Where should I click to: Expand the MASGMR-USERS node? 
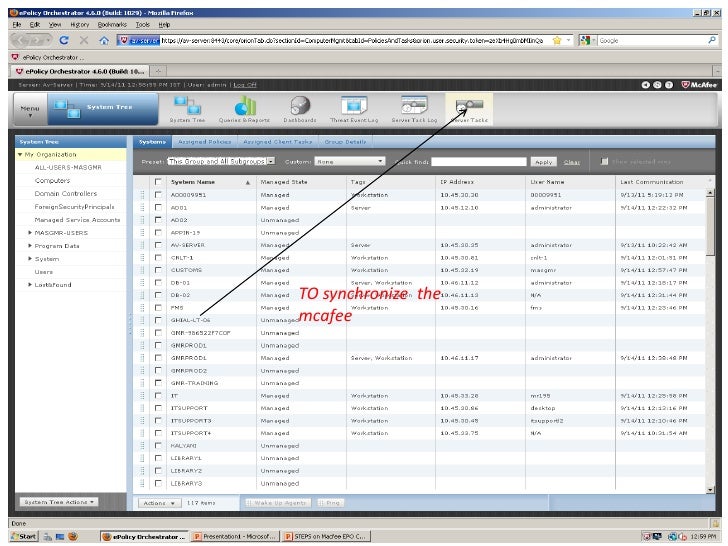pyautogui.click(x=30, y=233)
